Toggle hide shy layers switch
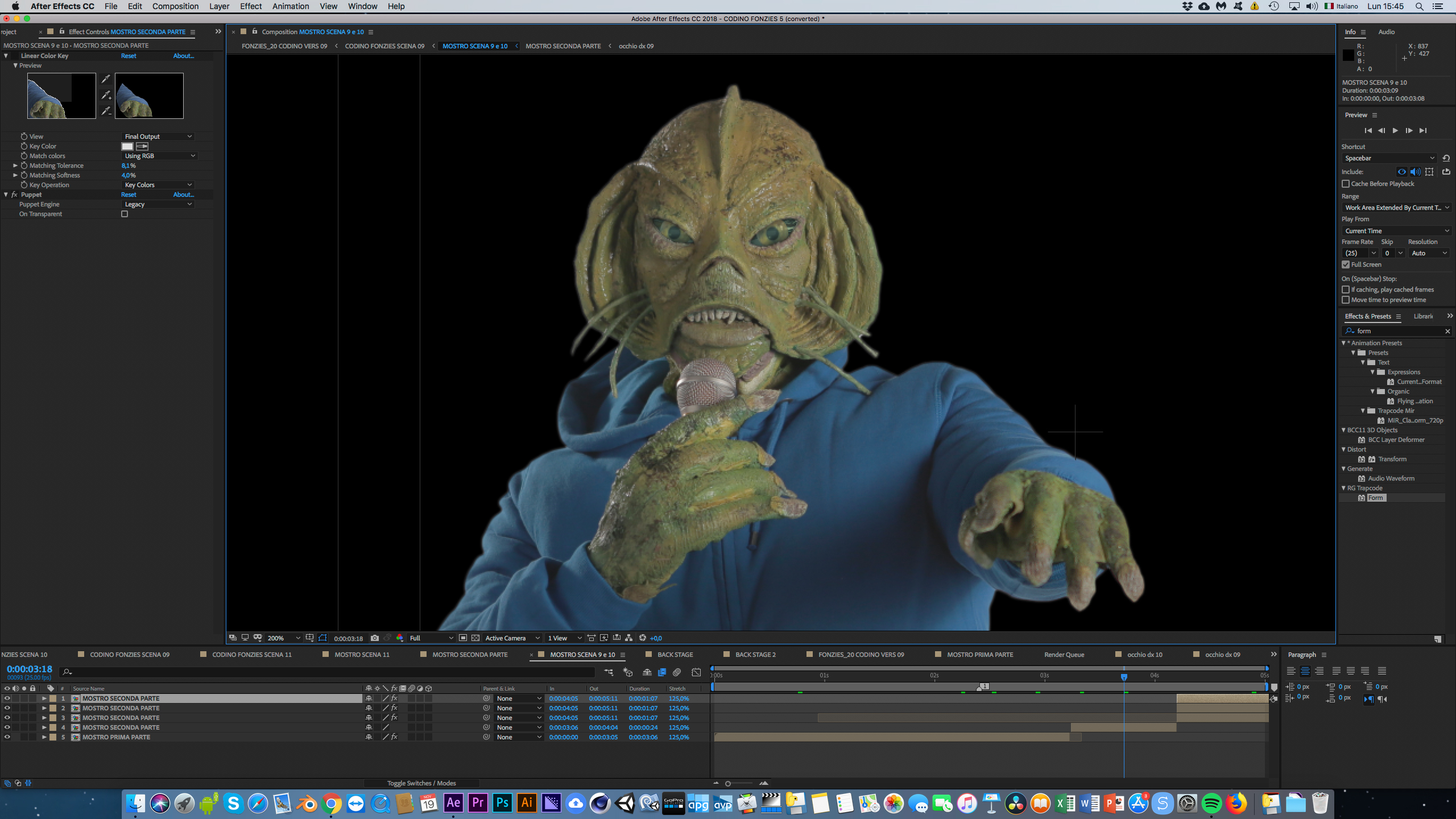Viewport: 1456px width, 819px height. click(647, 672)
